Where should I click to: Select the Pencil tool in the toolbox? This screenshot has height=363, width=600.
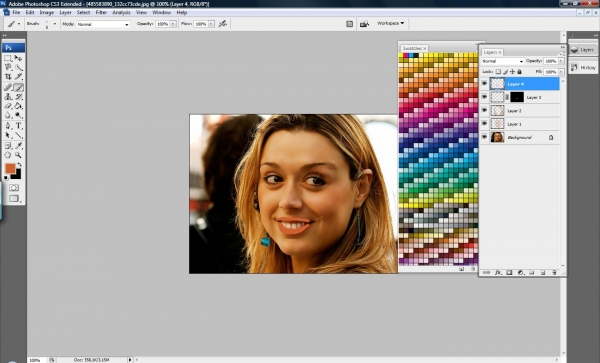[18, 88]
